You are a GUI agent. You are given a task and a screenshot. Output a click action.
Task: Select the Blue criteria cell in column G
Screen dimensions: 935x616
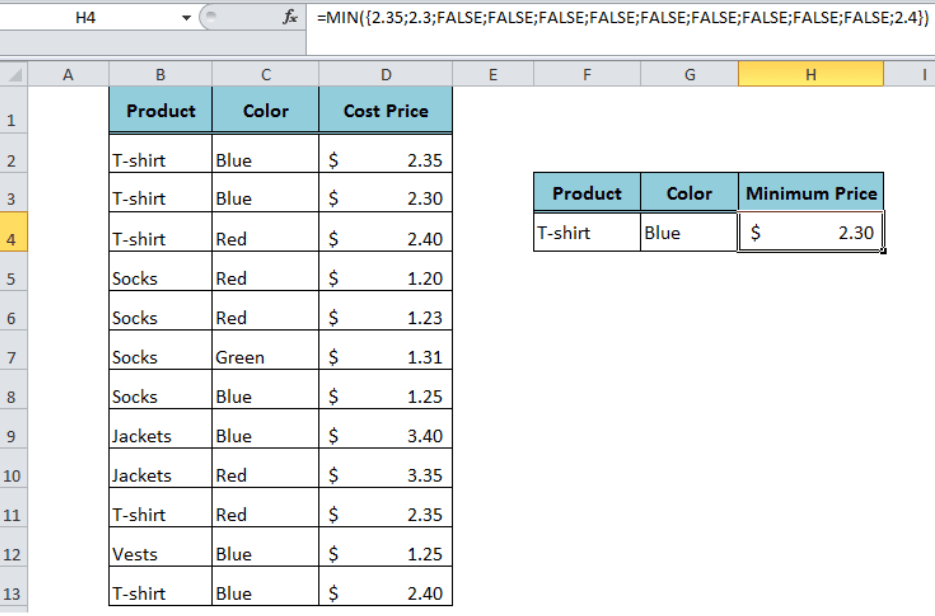click(689, 231)
